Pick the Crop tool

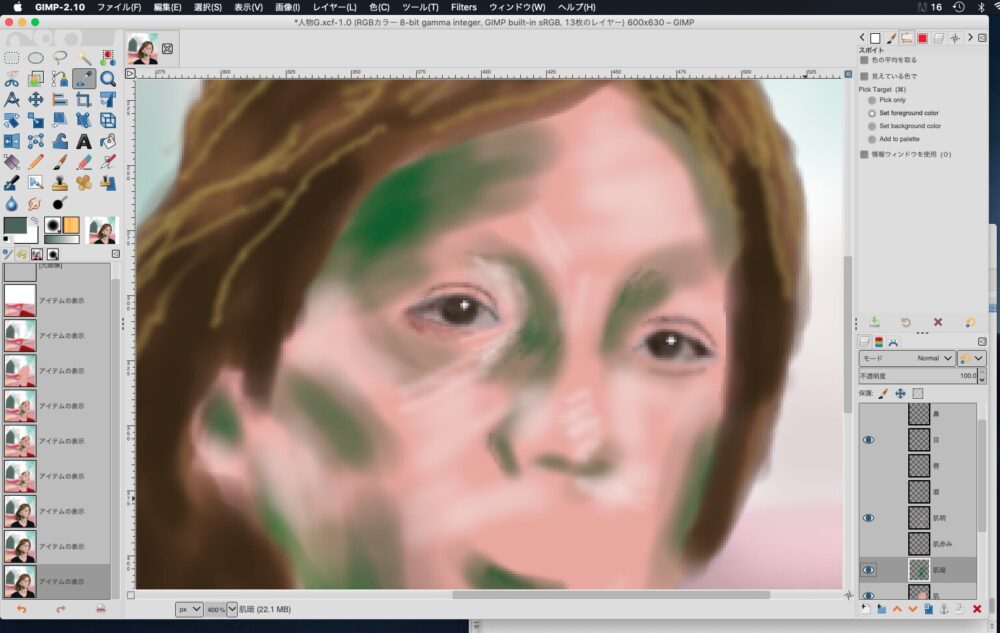point(84,99)
